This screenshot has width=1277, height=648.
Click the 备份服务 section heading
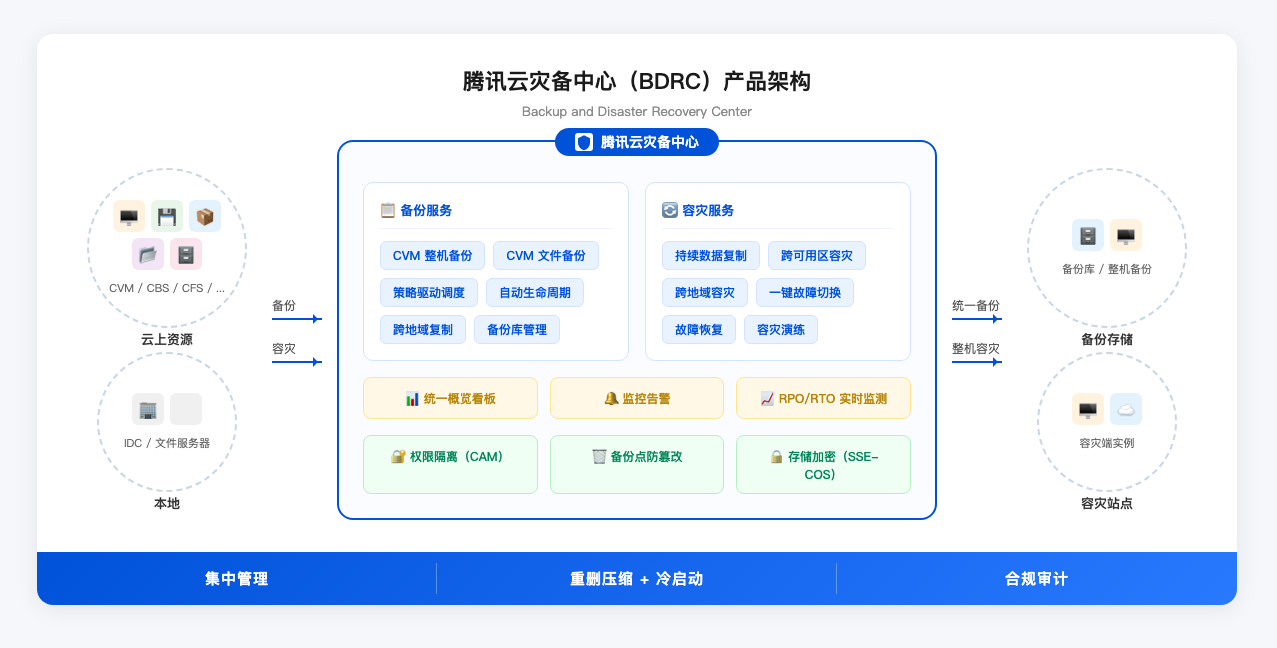[426, 210]
